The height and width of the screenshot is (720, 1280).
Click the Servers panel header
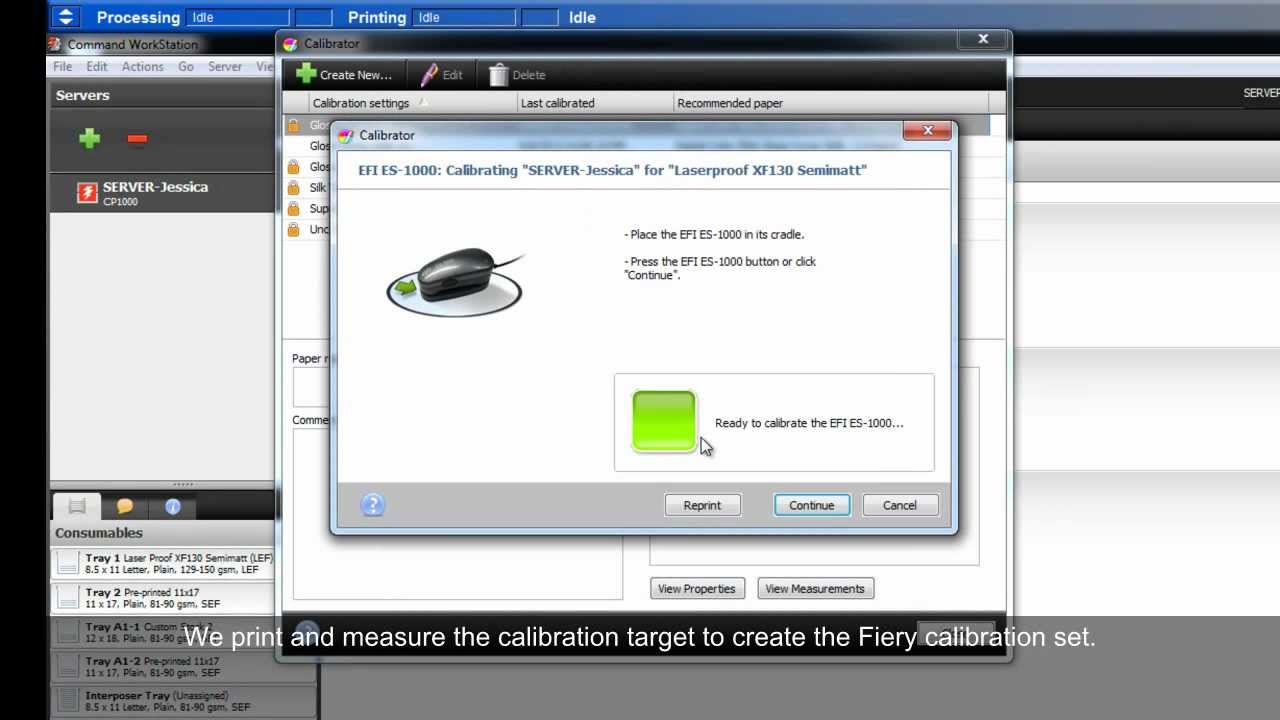(163, 95)
